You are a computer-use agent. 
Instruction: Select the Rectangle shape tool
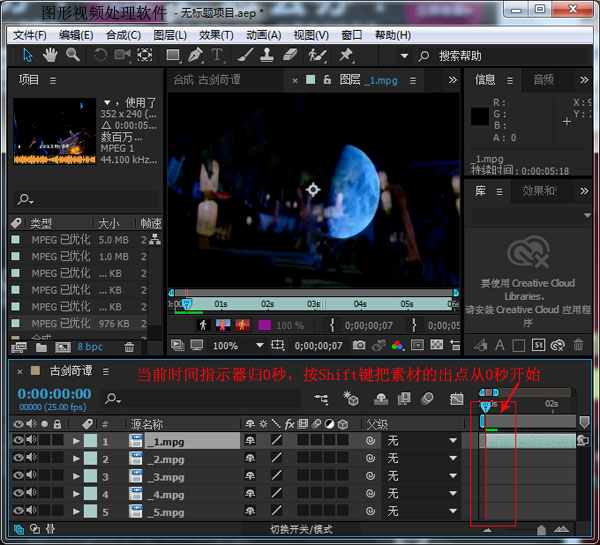[x=173, y=55]
